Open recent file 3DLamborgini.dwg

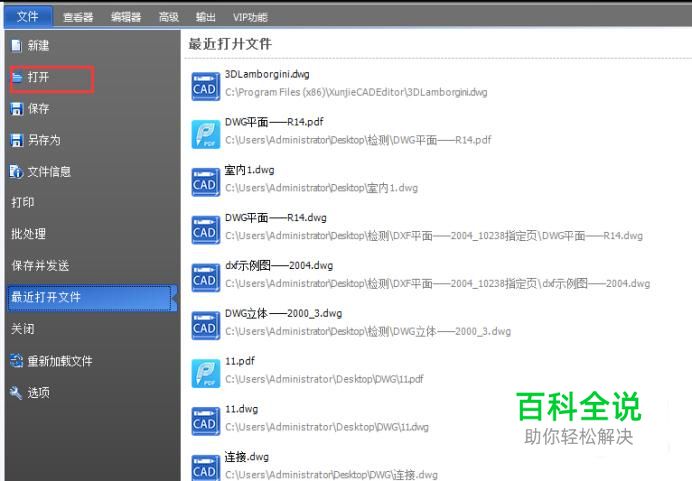[267, 74]
